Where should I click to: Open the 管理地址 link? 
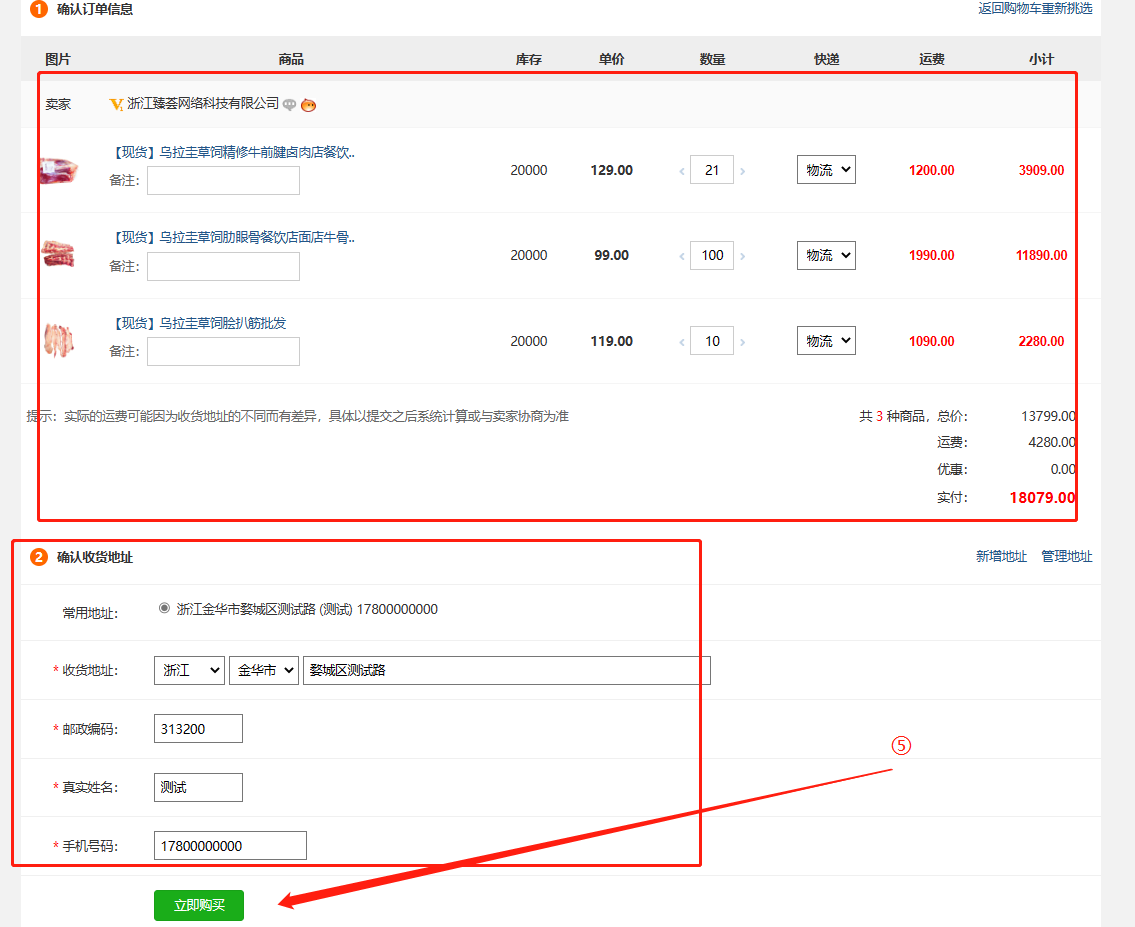(1066, 557)
